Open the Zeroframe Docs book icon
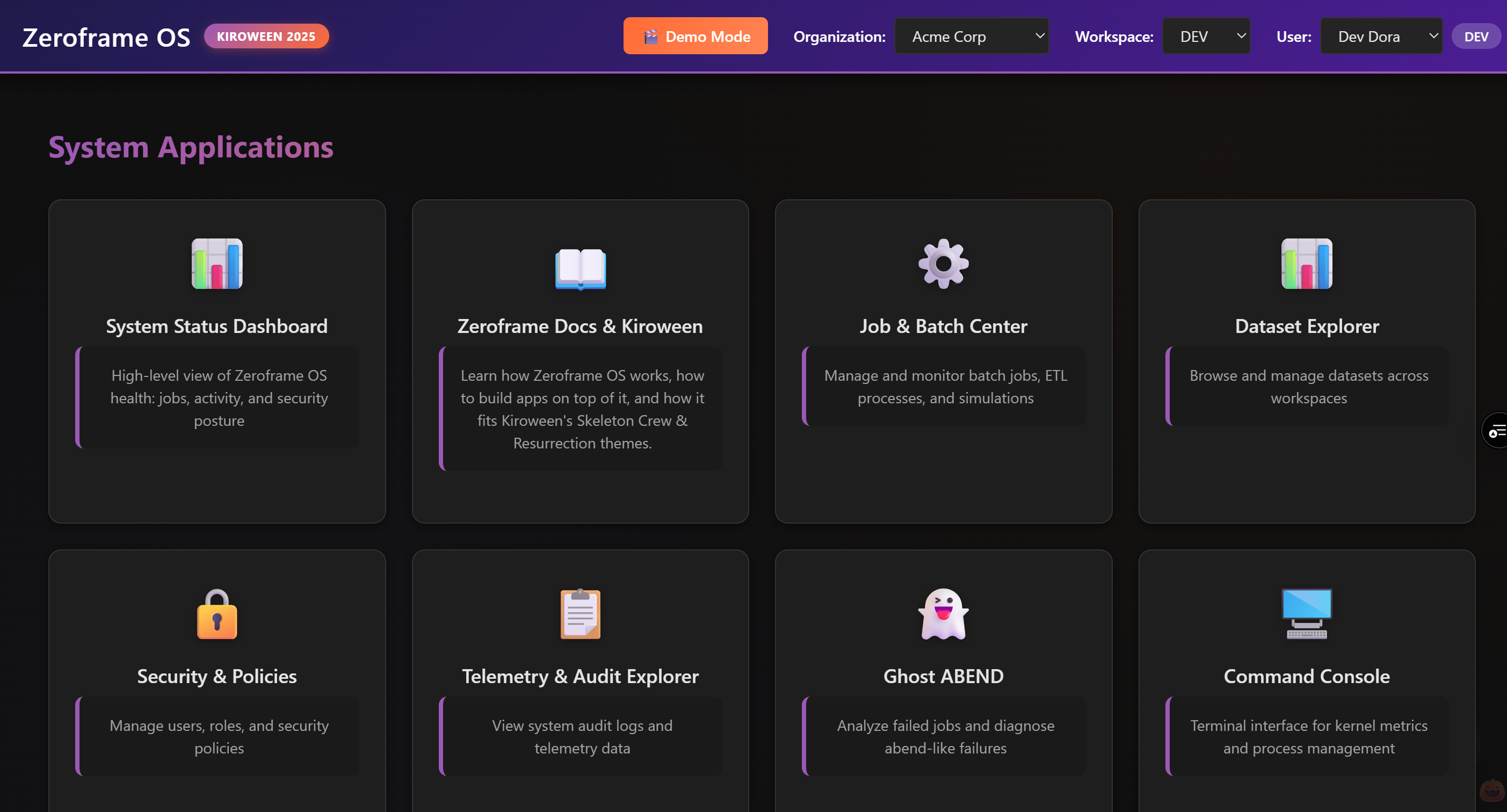1507x812 pixels. click(x=581, y=268)
